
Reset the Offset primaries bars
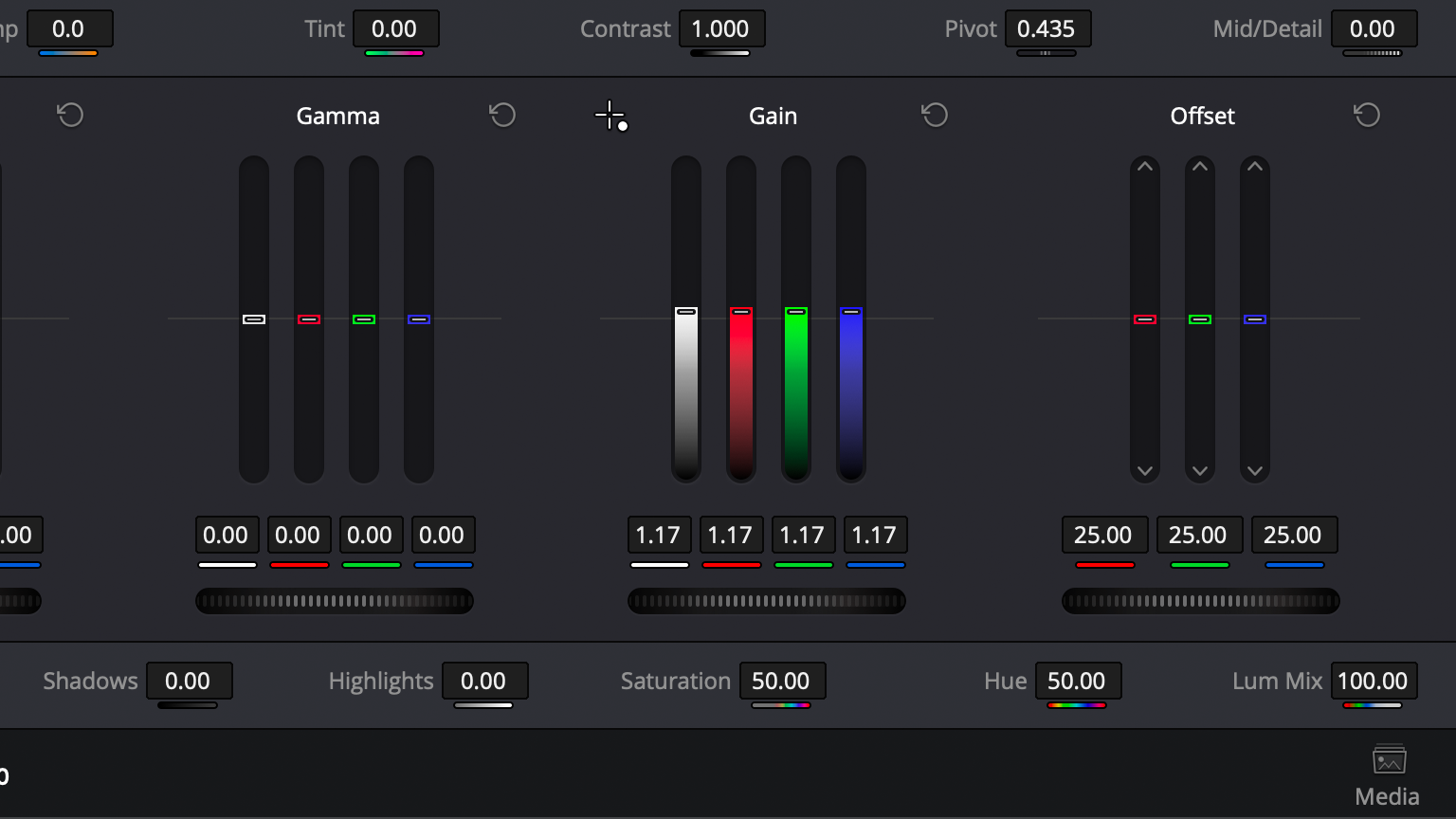click(x=1367, y=116)
